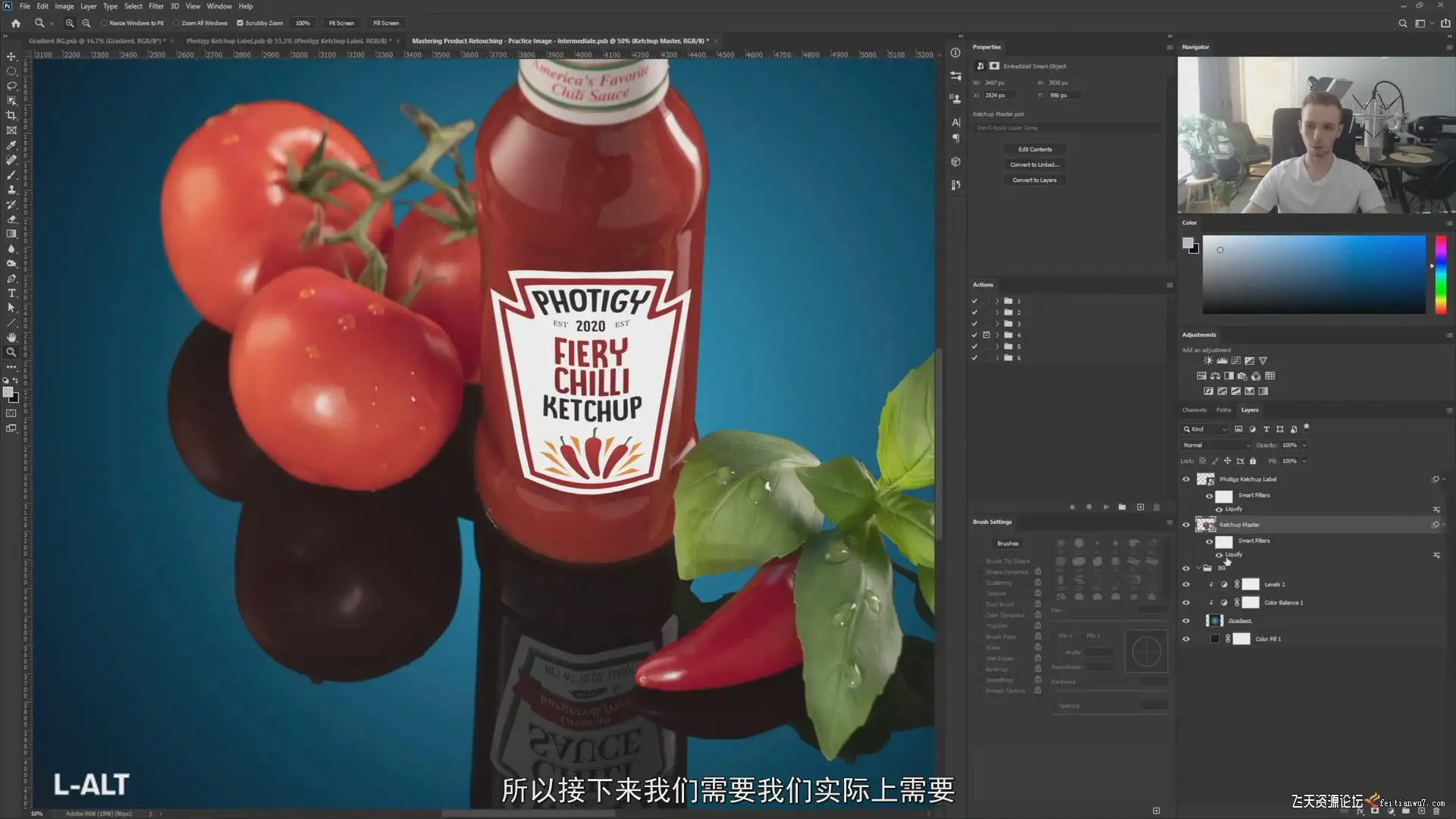This screenshot has height=819, width=1456.
Task: Select the Gradient tool
Action: pos(11,234)
